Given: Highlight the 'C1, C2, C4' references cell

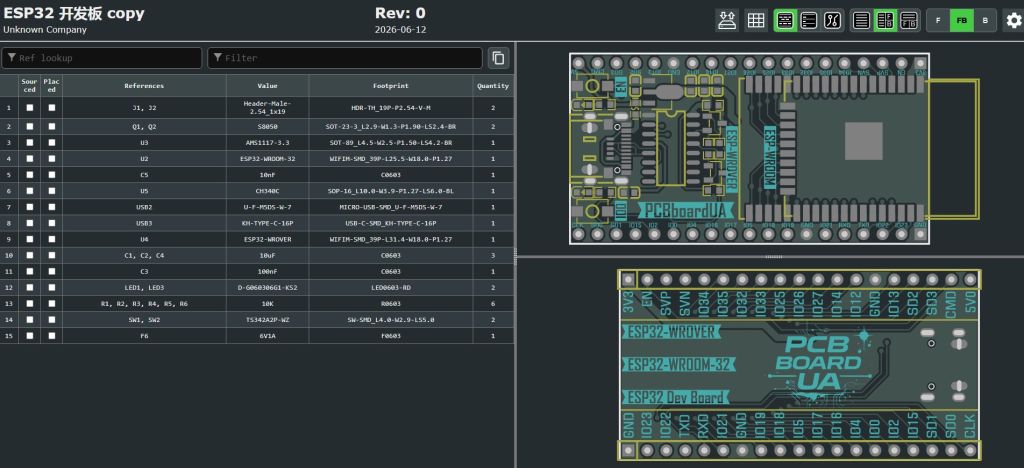Looking at the screenshot, I should click(x=144, y=255).
